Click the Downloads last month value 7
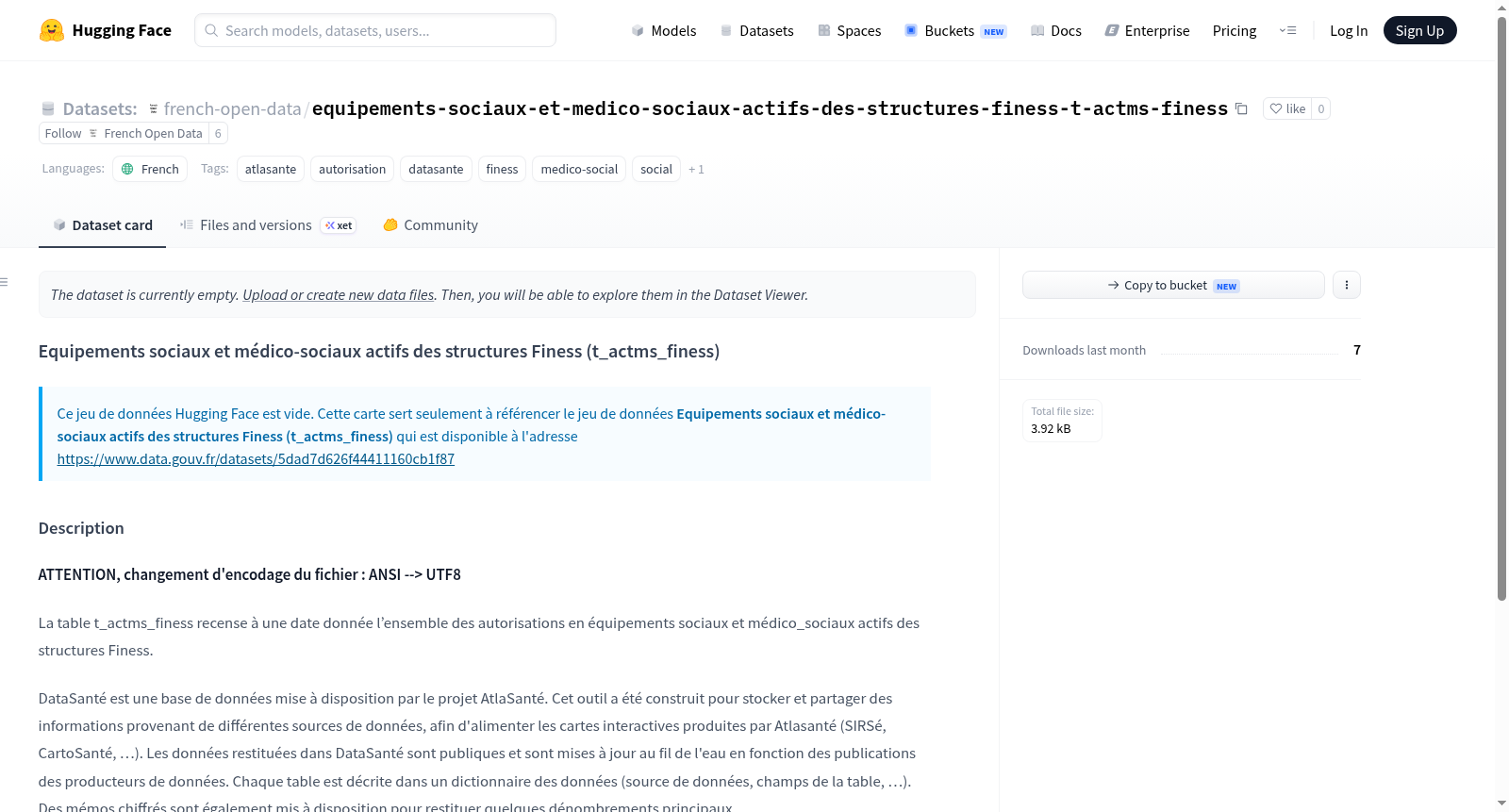This screenshot has height=812, width=1509. click(1357, 350)
